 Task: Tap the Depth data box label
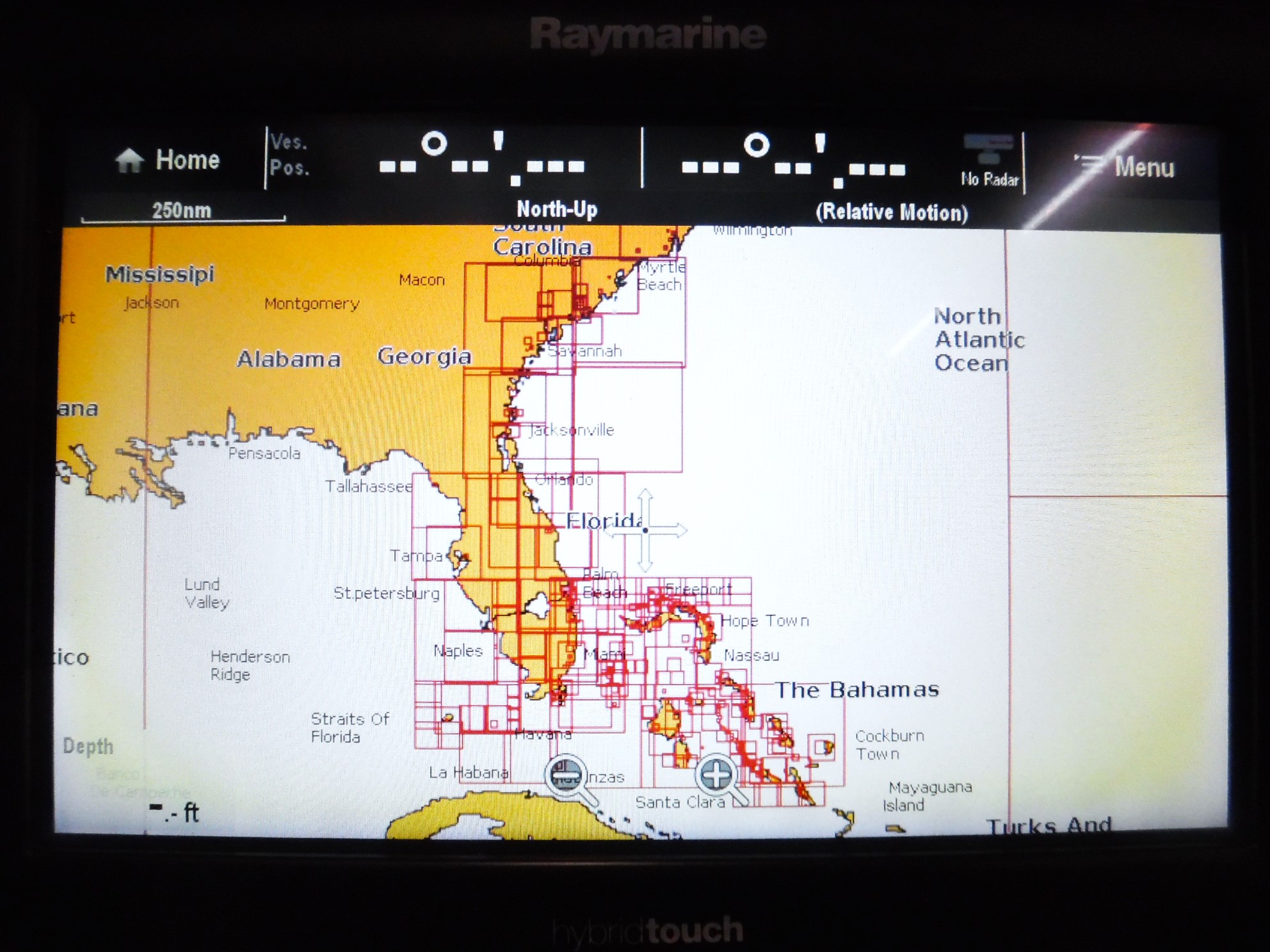(88, 747)
